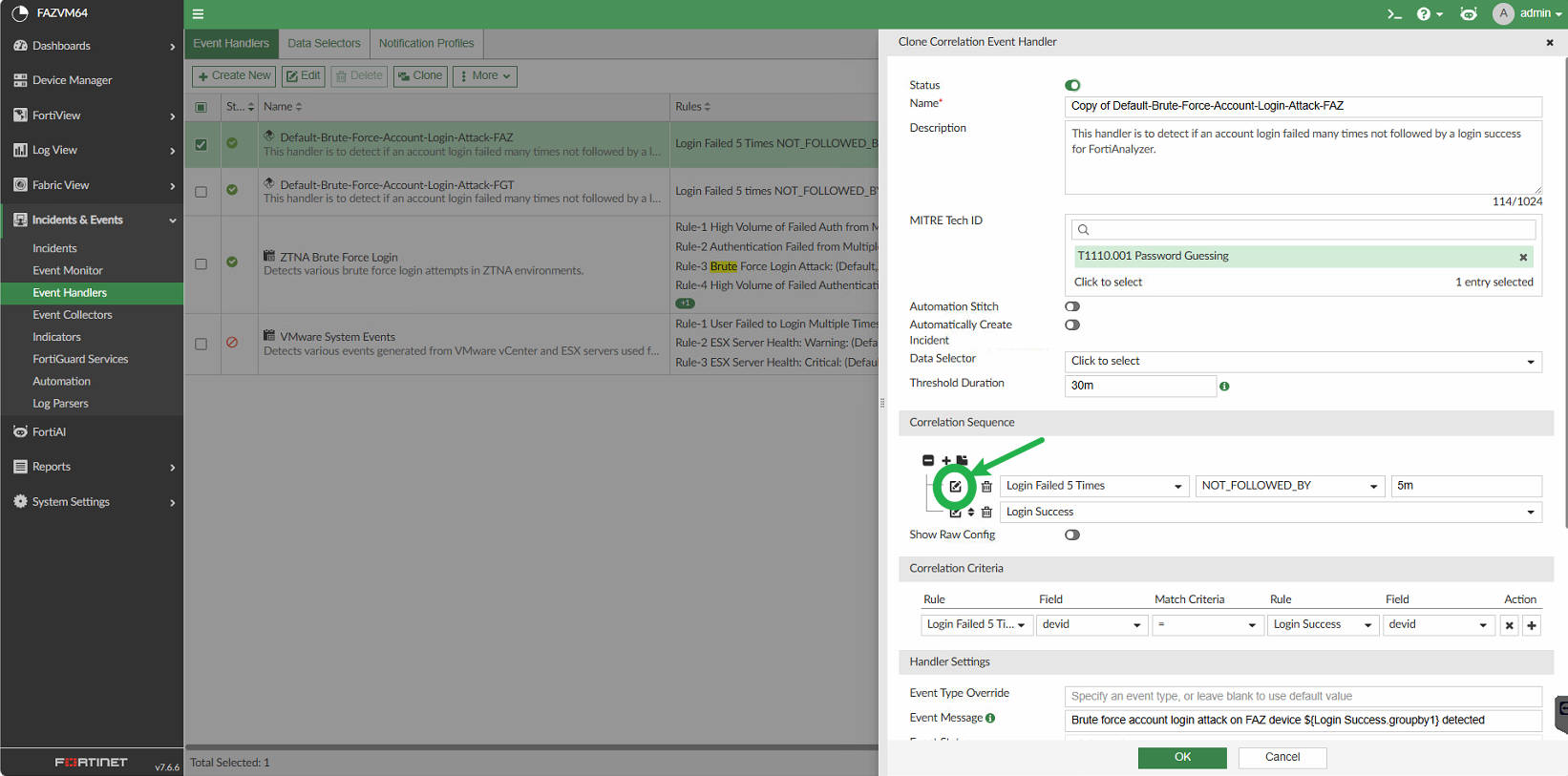Open Event Monitor in the sidebar
Screen dimensions: 1568x776
68,271
